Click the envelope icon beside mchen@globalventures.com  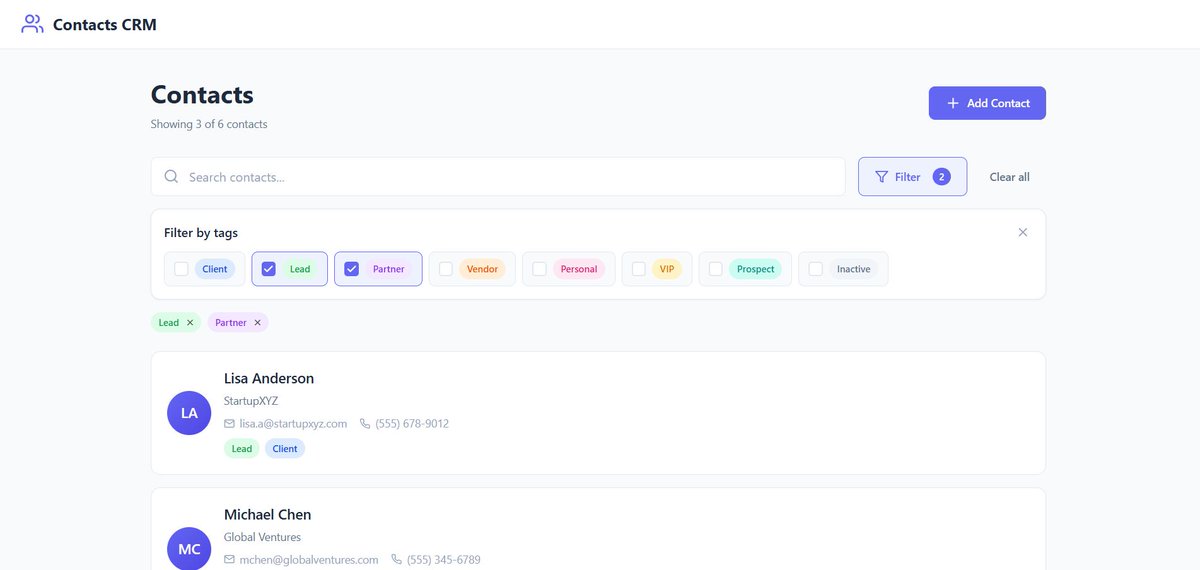(x=230, y=560)
